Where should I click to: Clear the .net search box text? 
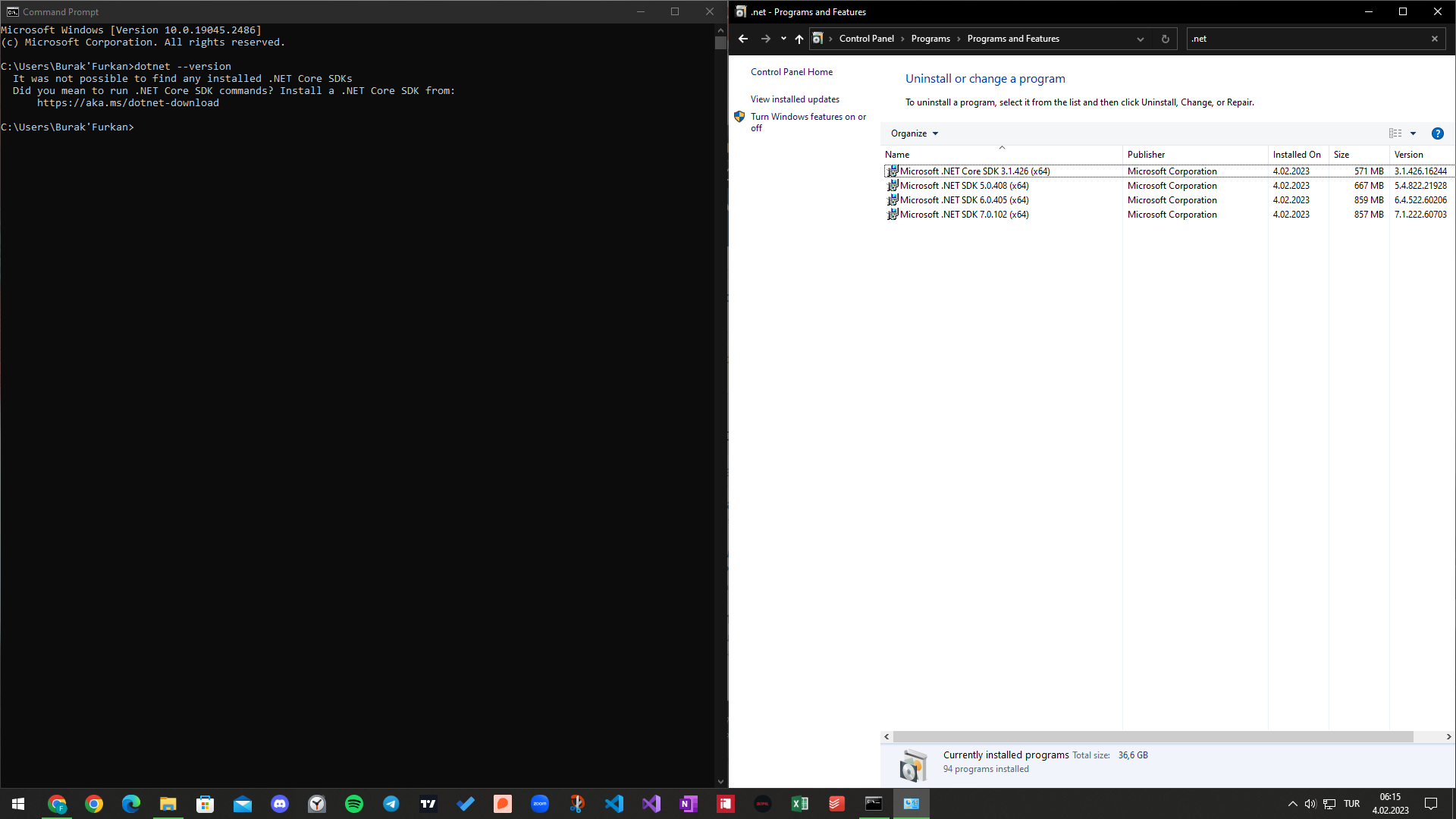coord(1434,39)
